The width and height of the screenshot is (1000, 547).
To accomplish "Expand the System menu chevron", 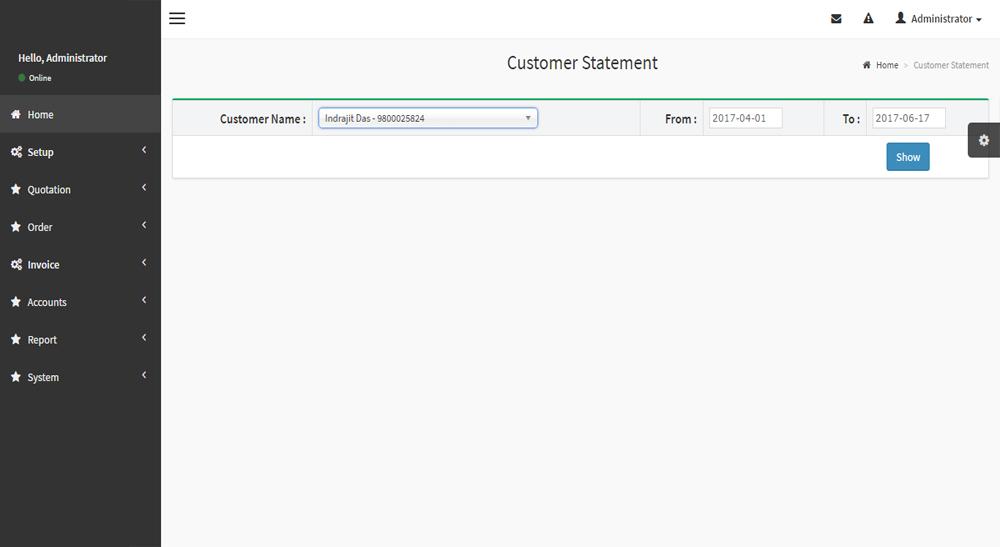I will click(x=144, y=375).
